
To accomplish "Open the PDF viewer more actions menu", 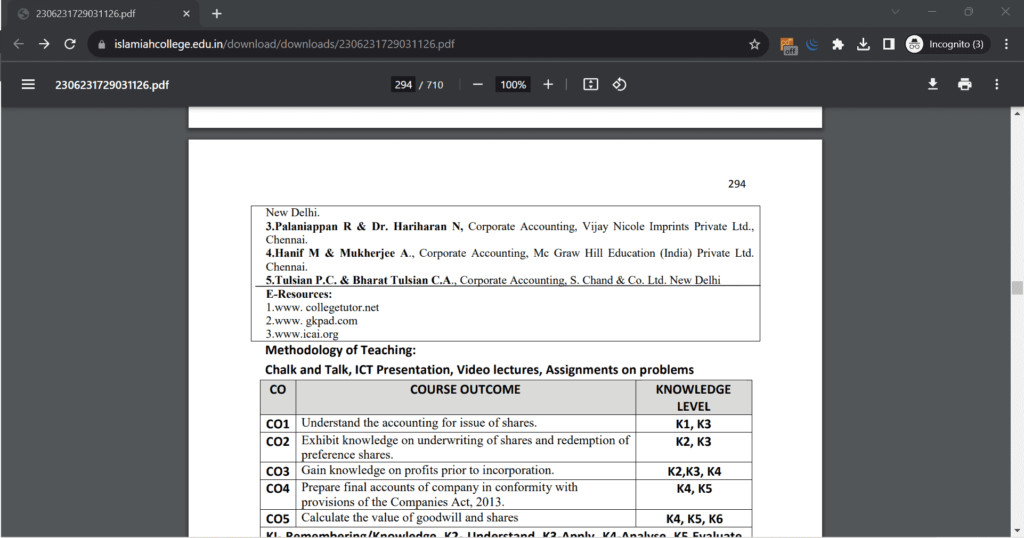I will coord(997,84).
